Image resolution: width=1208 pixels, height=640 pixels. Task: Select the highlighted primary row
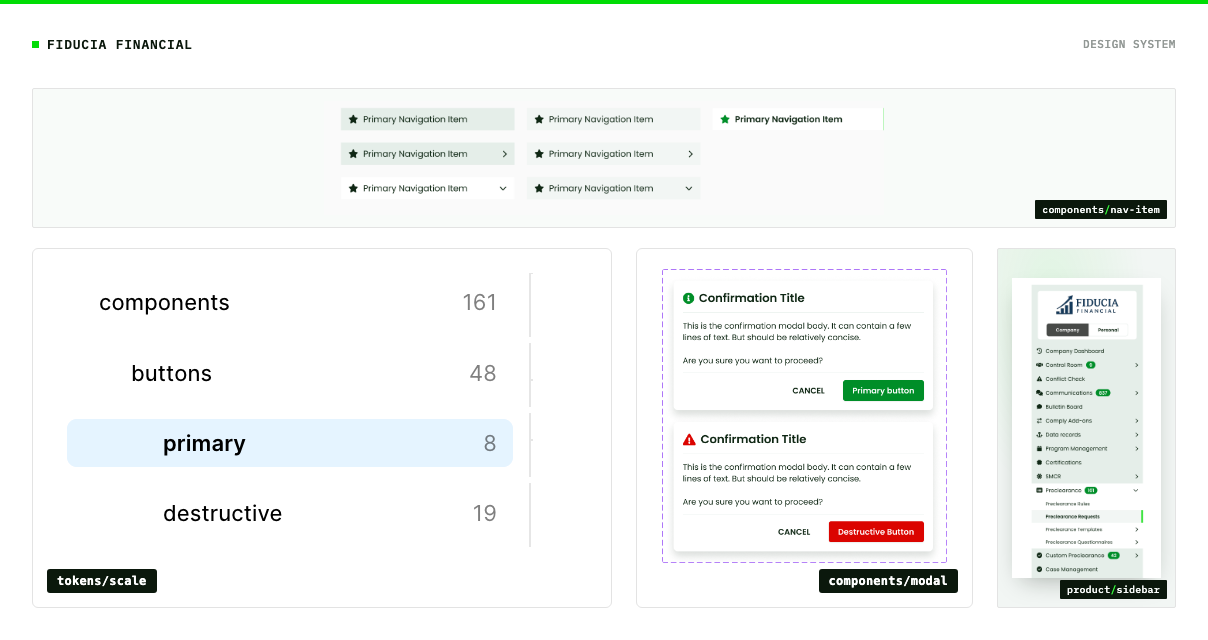[290, 443]
